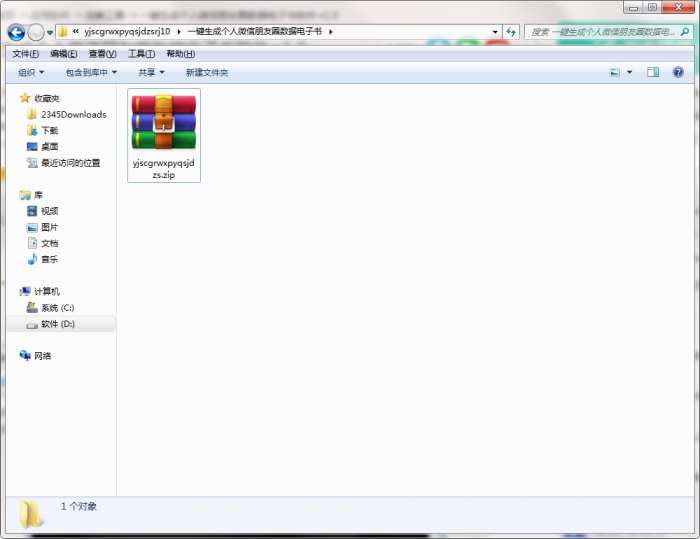This screenshot has width=700, height=539.
Task: Open help with the question mark icon
Action: pos(678,72)
